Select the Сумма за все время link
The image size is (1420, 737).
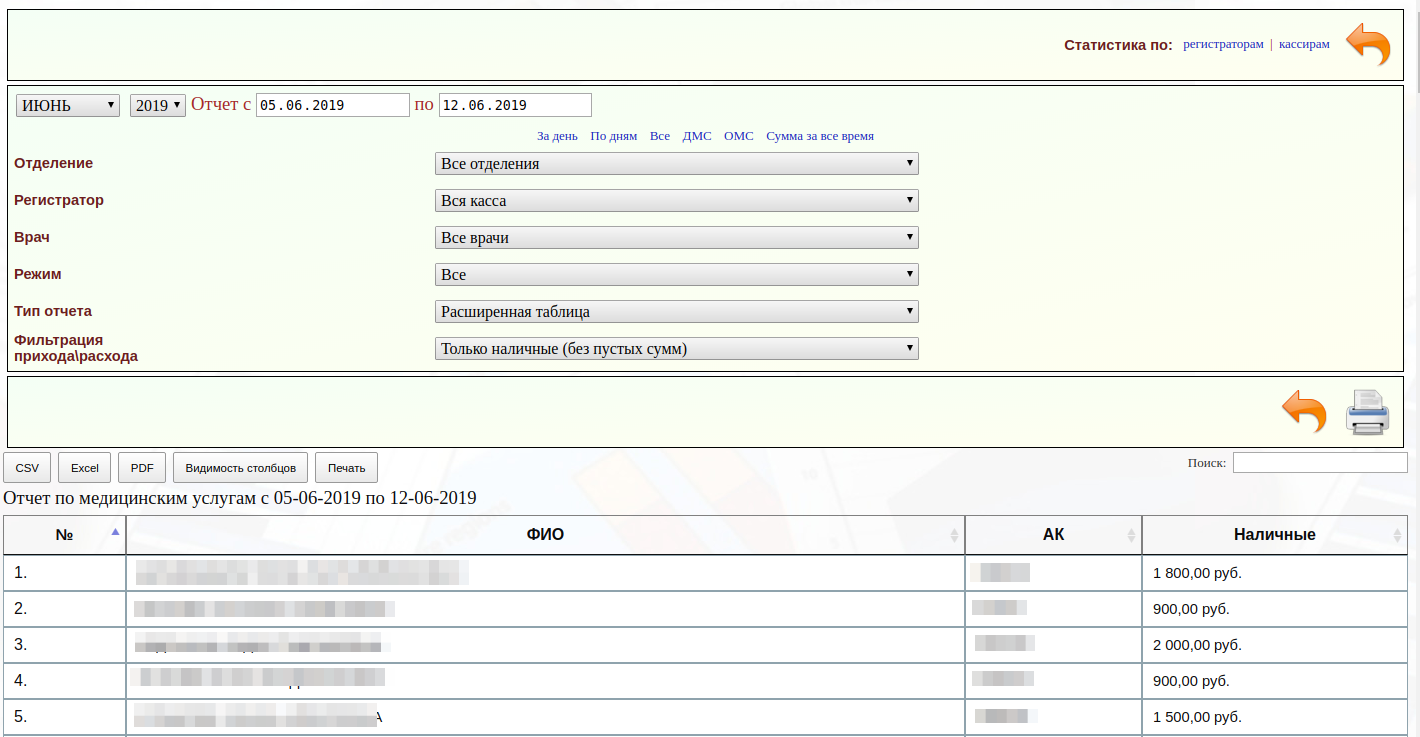[x=820, y=136]
